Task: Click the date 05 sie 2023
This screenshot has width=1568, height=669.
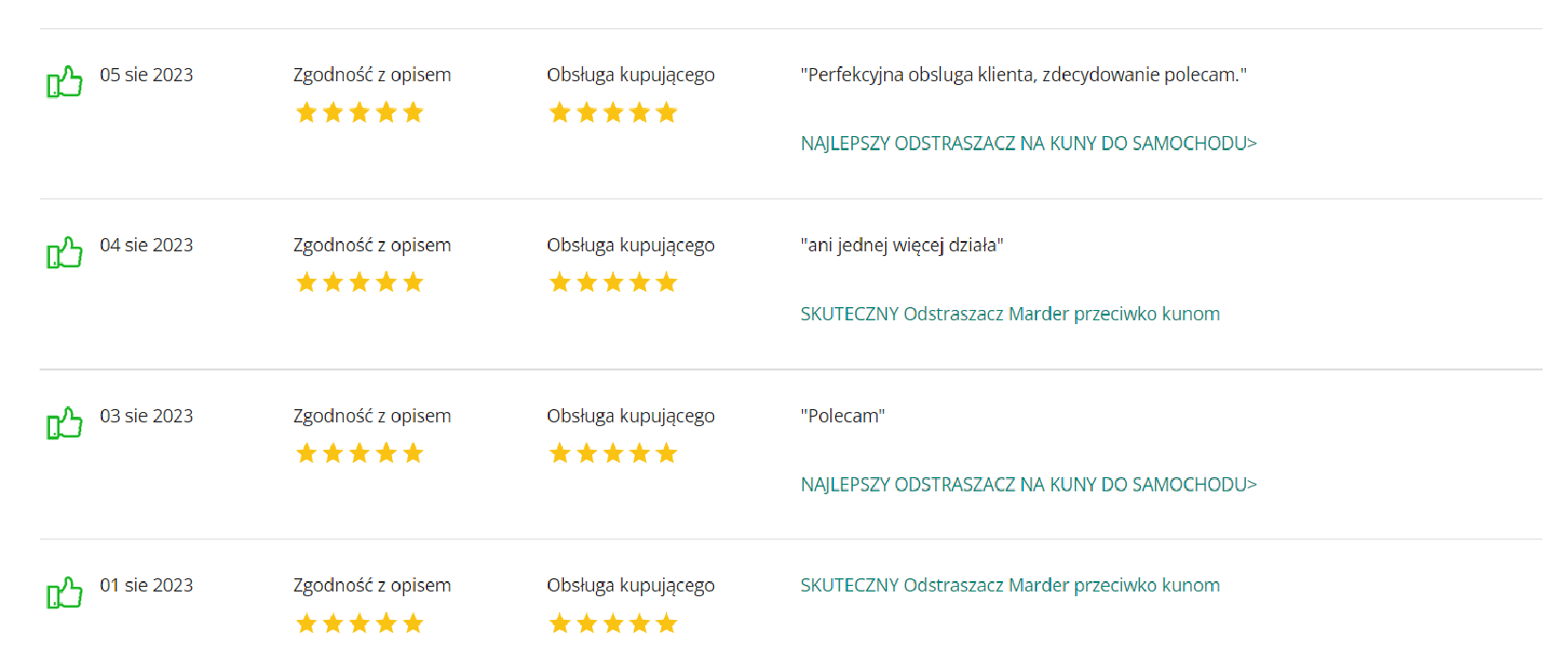Action: (146, 75)
